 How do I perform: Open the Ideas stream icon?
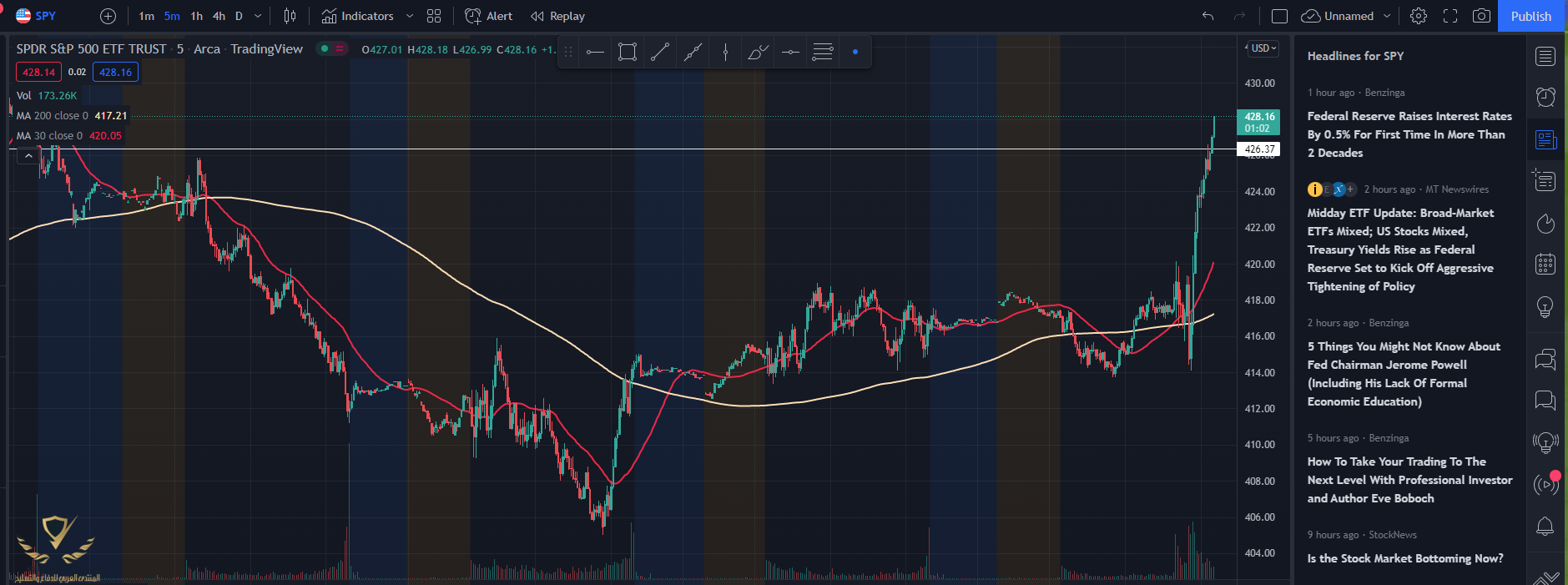click(x=1545, y=442)
